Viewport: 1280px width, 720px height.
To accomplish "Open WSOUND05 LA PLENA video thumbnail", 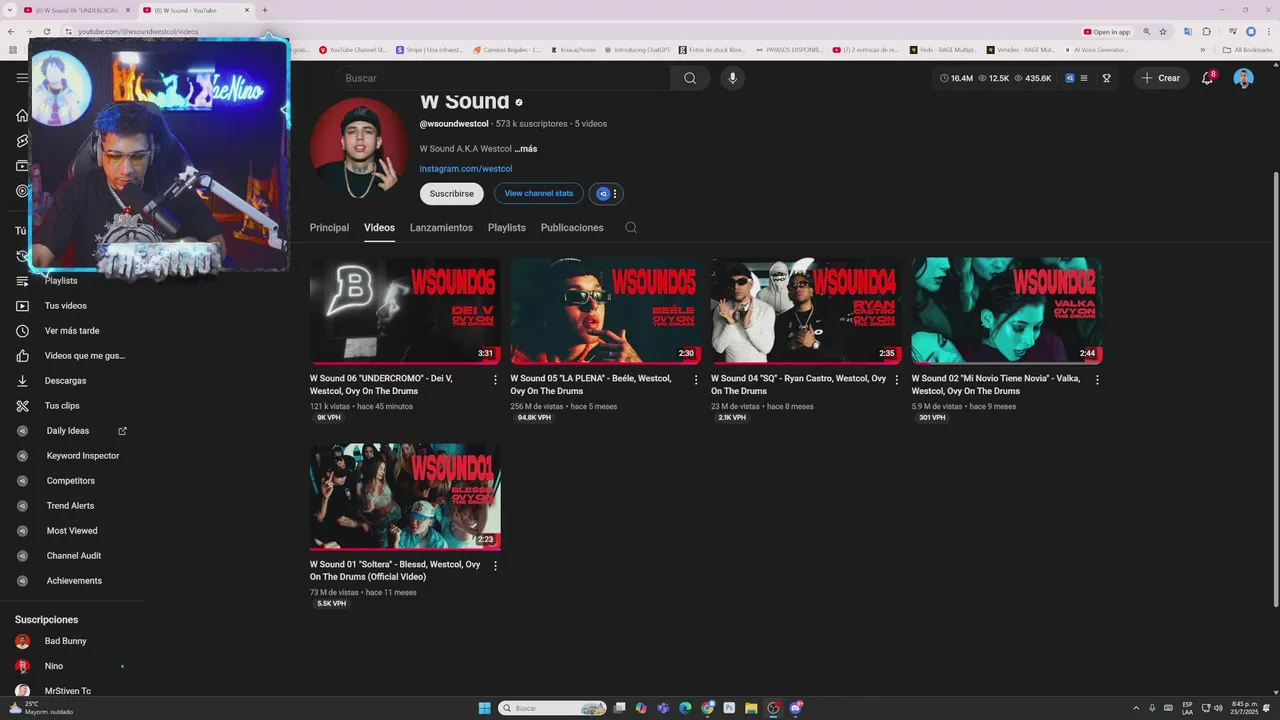I will click(x=606, y=311).
